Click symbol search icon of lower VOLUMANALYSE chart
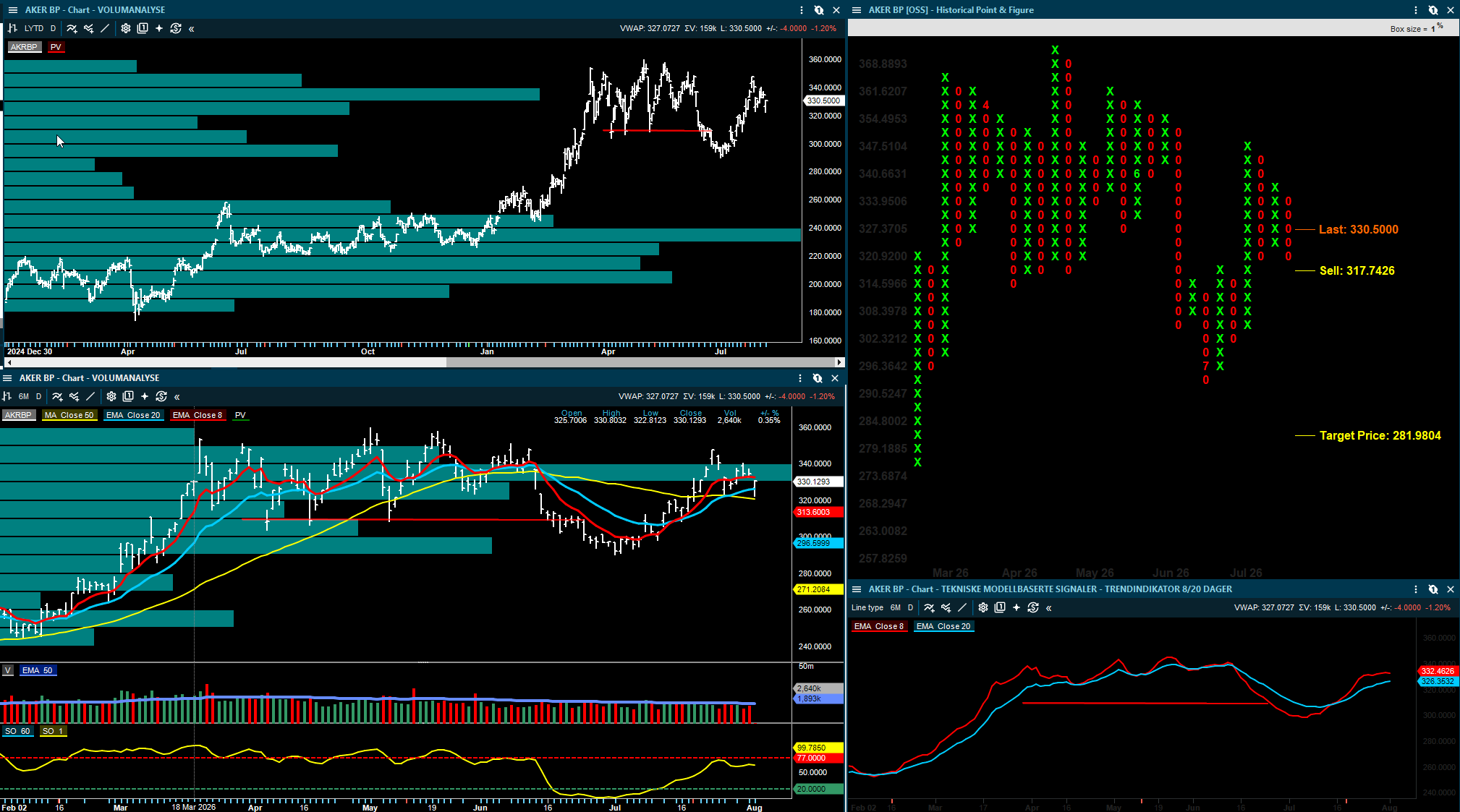 tap(818, 378)
